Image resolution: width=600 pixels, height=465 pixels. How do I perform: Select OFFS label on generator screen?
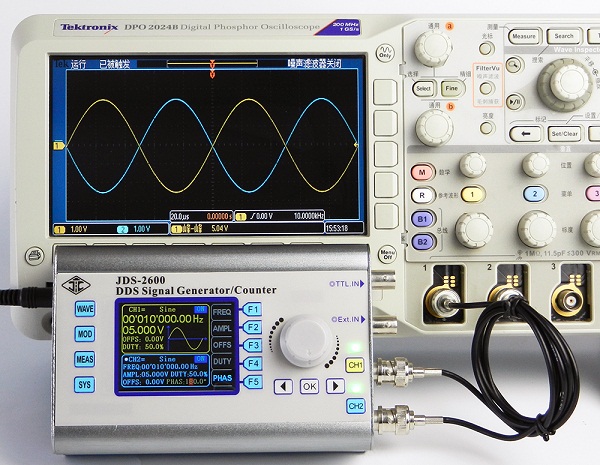pyautogui.click(x=222, y=345)
